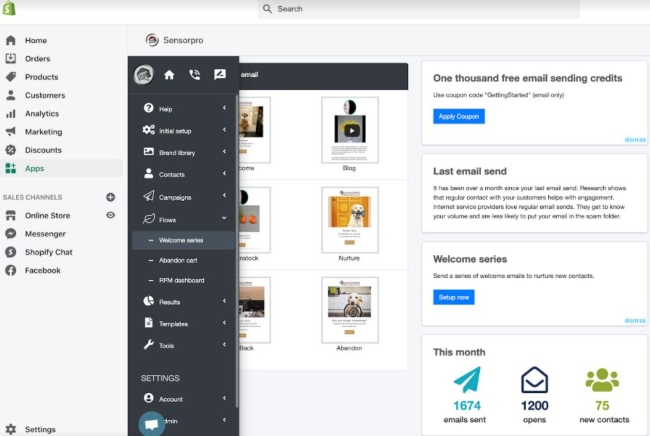Click the Sensorpro sidebar scrollbar

[237, 251]
